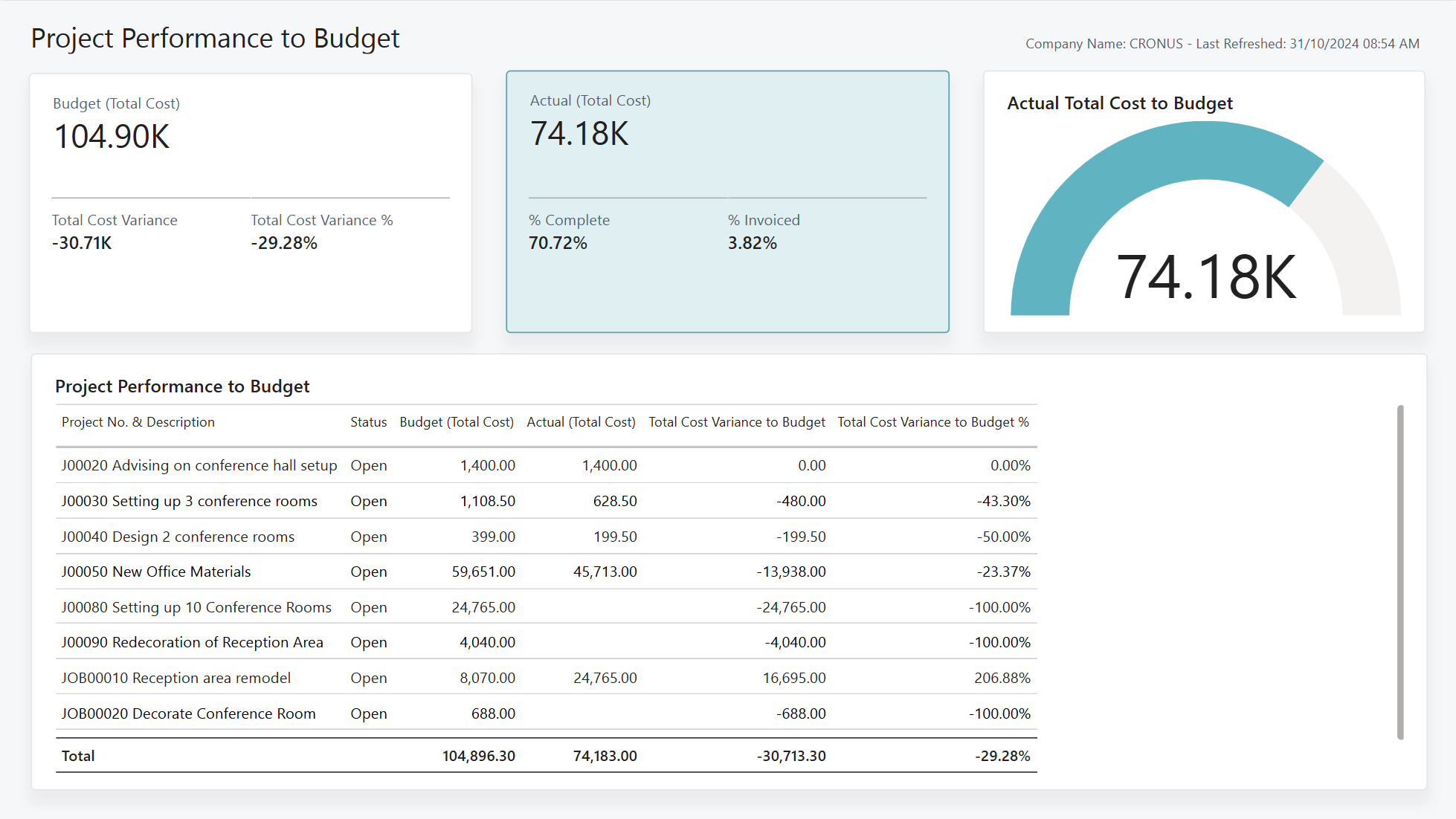Image resolution: width=1456 pixels, height=819 pixels.
Task: Click the 104.90K budget value
Action: (112, 137)
